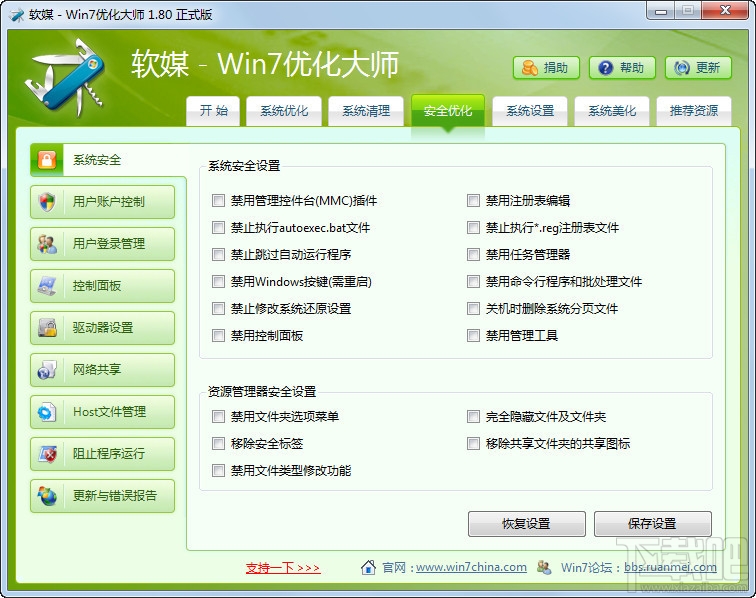Select 系统安全 sidebar item
This screenshot has width=756, height=598.
[x=108, y=160]
